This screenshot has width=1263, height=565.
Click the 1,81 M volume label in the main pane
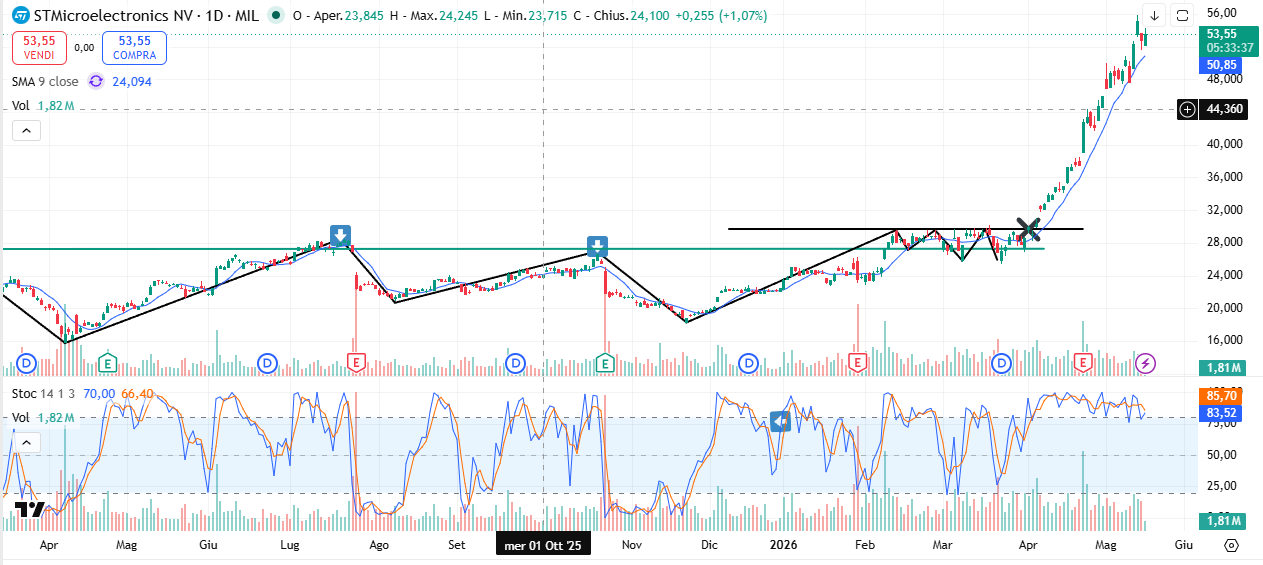click(1222, 367)
